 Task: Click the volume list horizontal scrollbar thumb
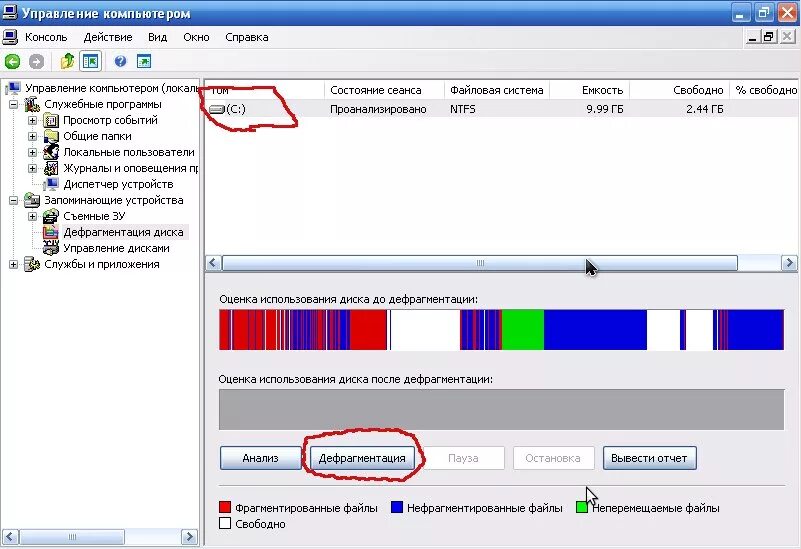(x=480, y=263)
